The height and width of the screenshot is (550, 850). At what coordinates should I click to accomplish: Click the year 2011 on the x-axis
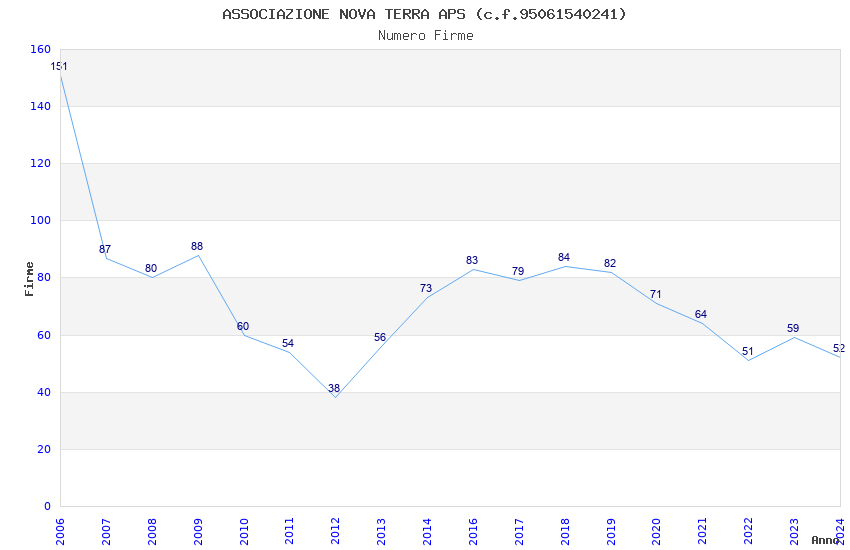pyautogui.click(x=289, y=532)
